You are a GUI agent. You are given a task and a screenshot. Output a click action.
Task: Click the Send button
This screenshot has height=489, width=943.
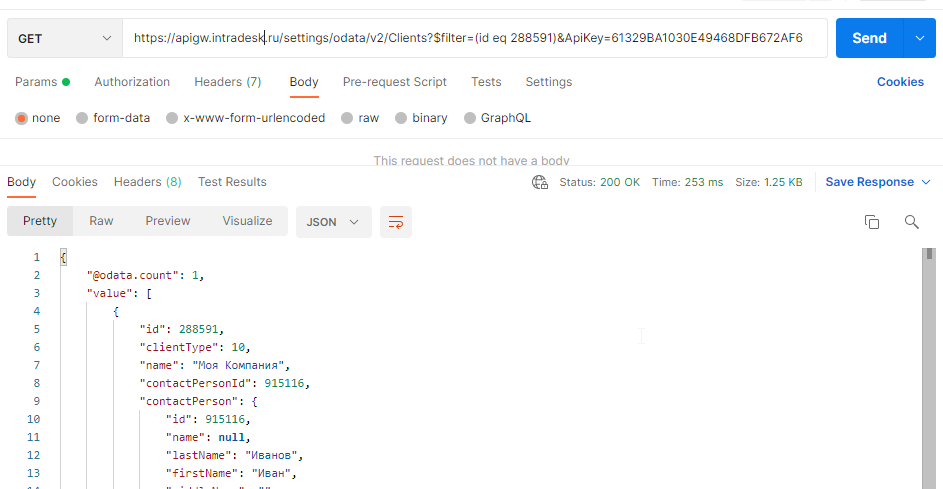868,38
